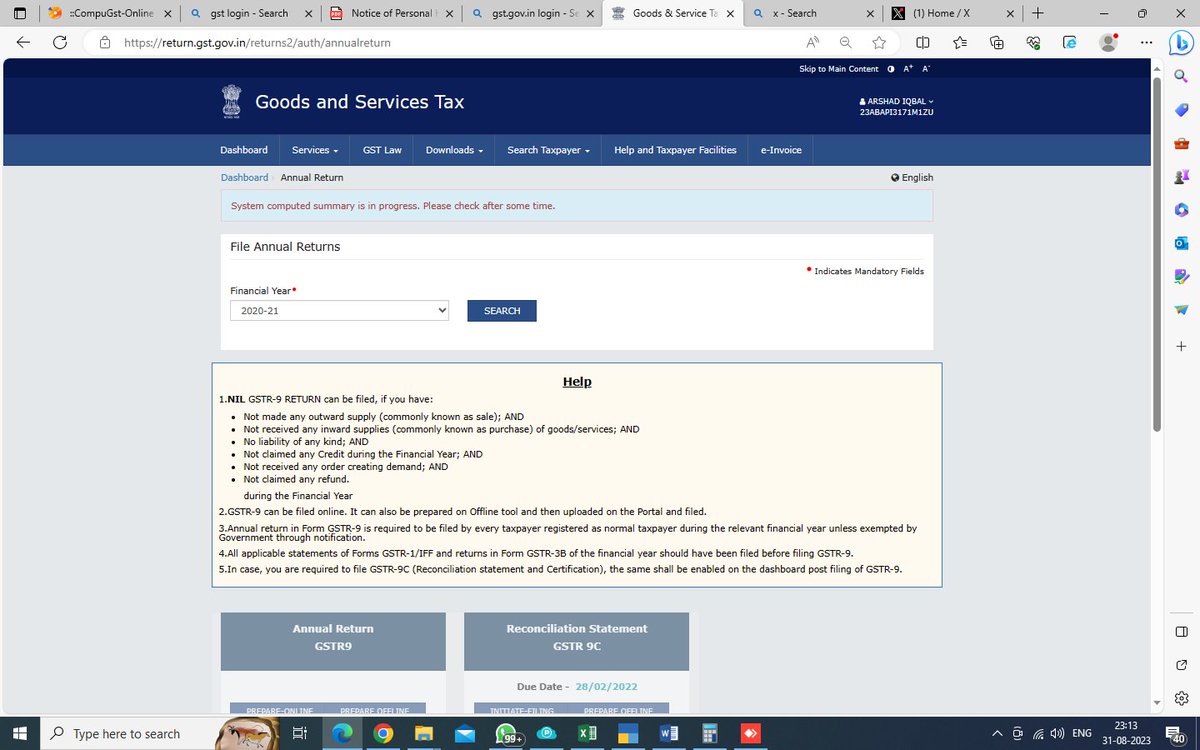Open GST Law menu item

[x=382, y=150]
